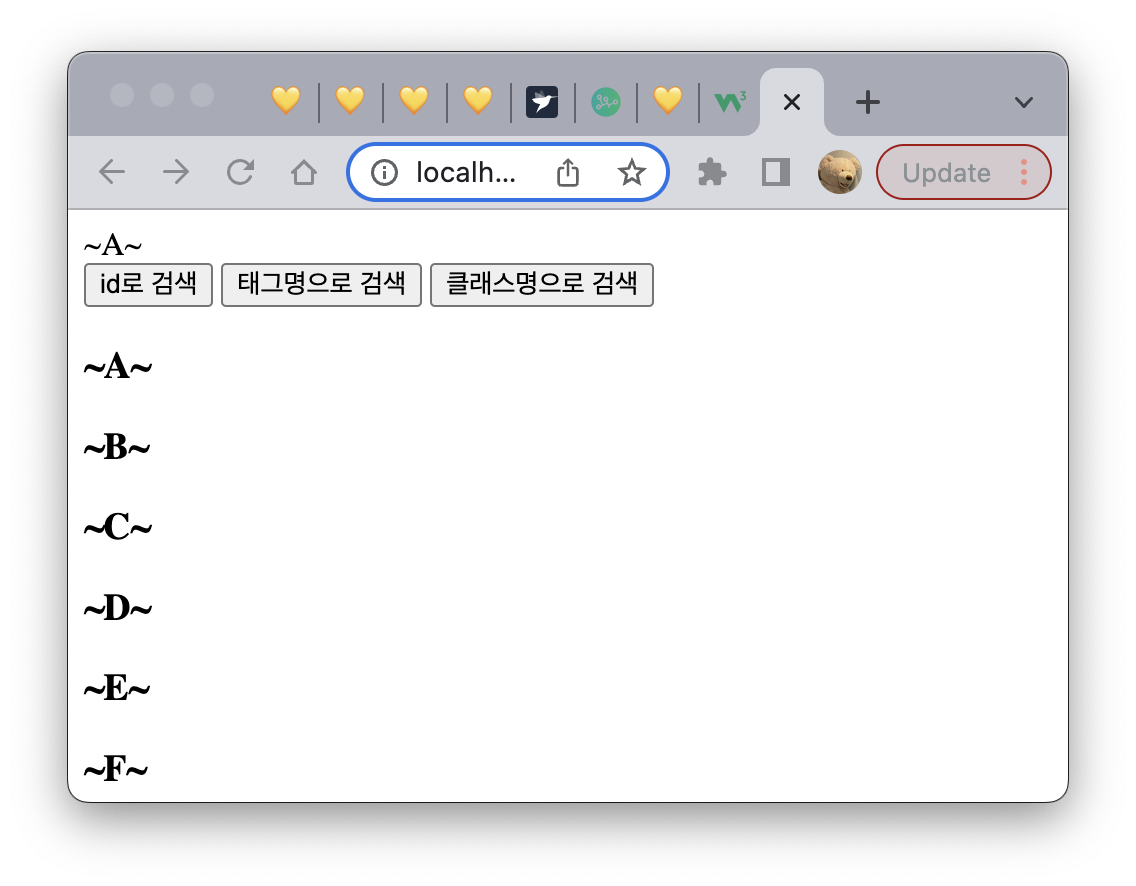Open Chrome menu three dots
This screenshot has width=1136, height=886.
point(1024,172)
